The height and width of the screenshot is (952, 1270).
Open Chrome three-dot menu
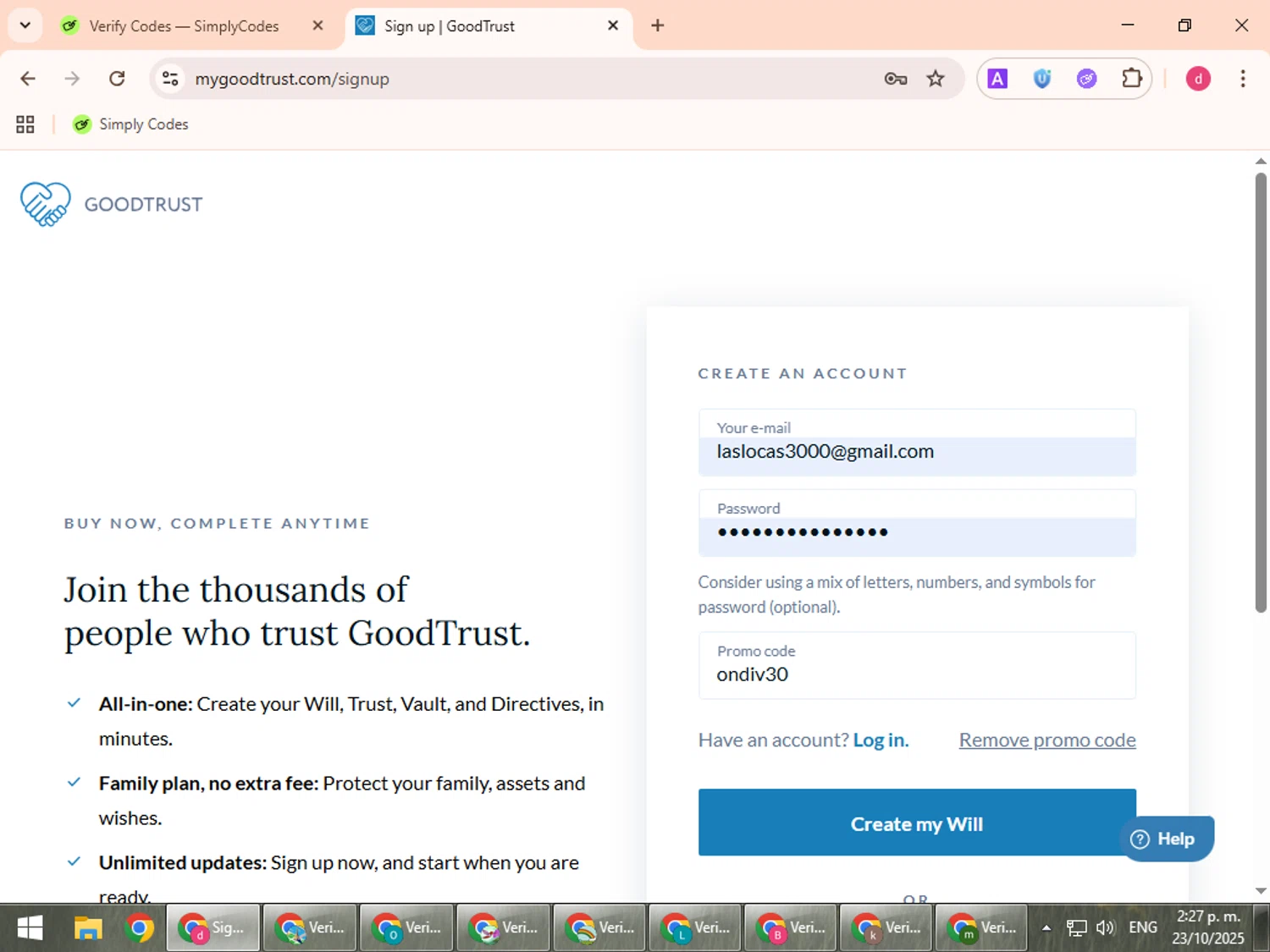(1243, 79)
